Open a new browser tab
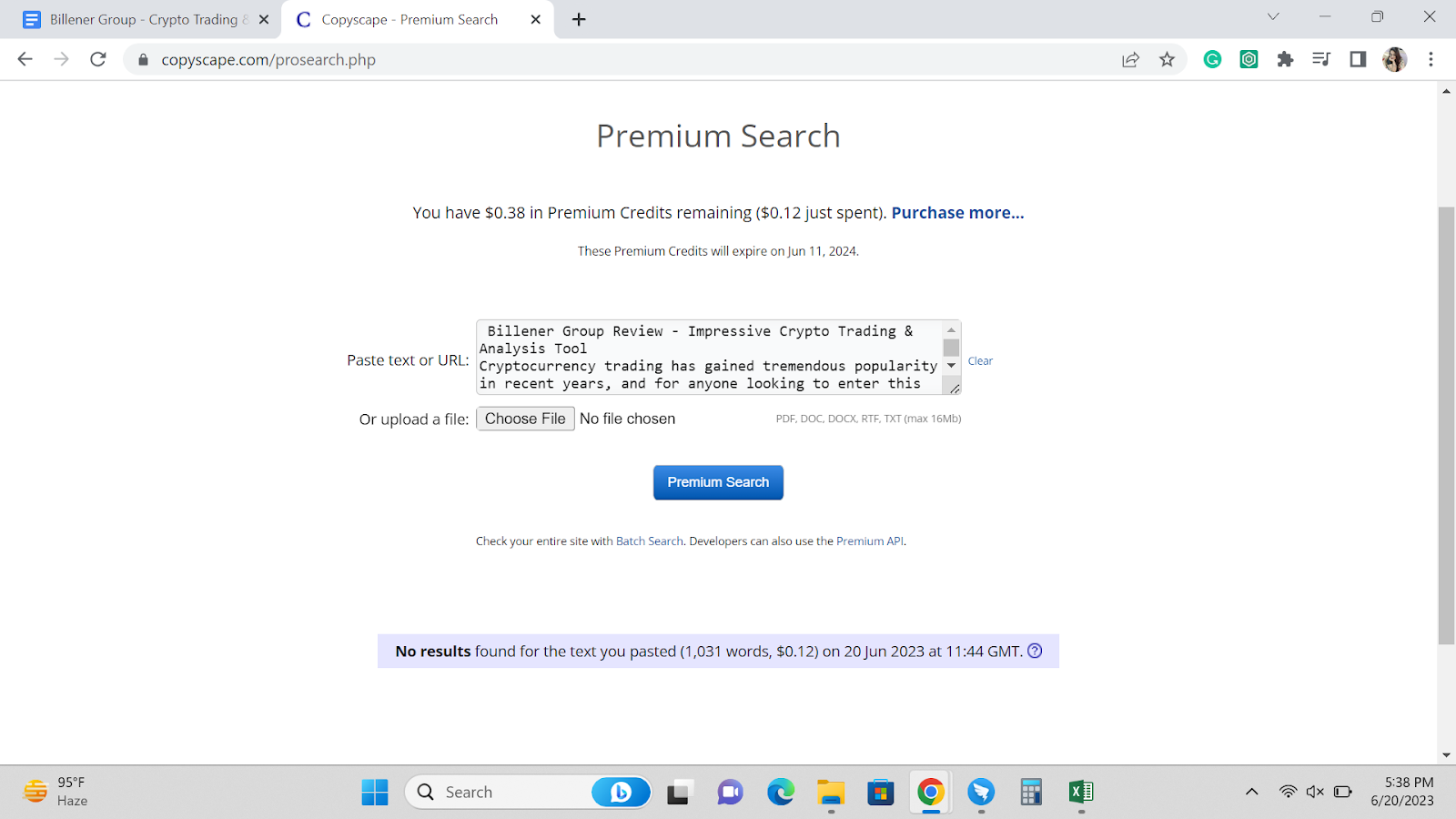Screen dimensions: 1456x819 click(579, 19)
